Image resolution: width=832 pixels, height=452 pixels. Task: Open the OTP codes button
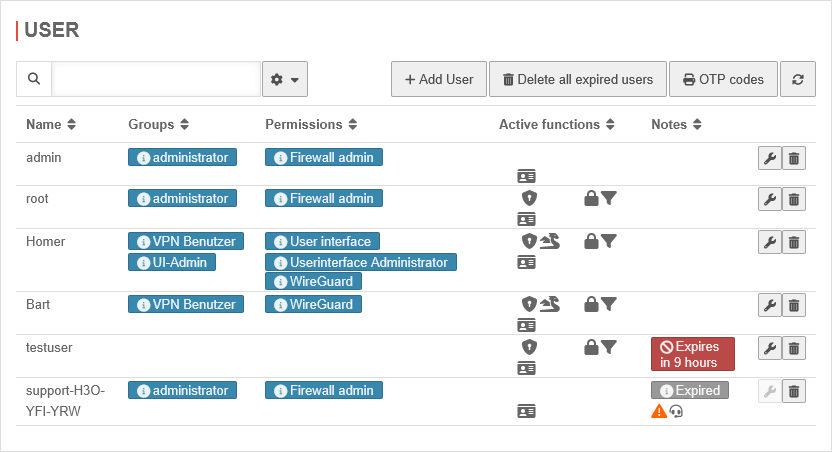coord(723,80)
